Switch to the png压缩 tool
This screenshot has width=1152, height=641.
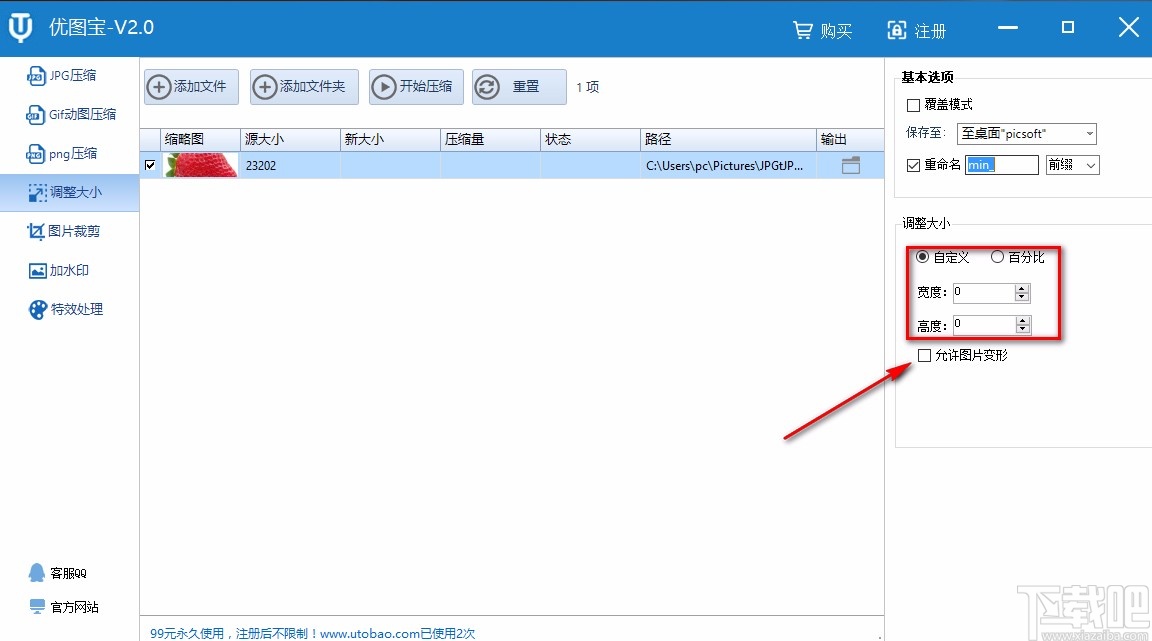coord(67,153)
